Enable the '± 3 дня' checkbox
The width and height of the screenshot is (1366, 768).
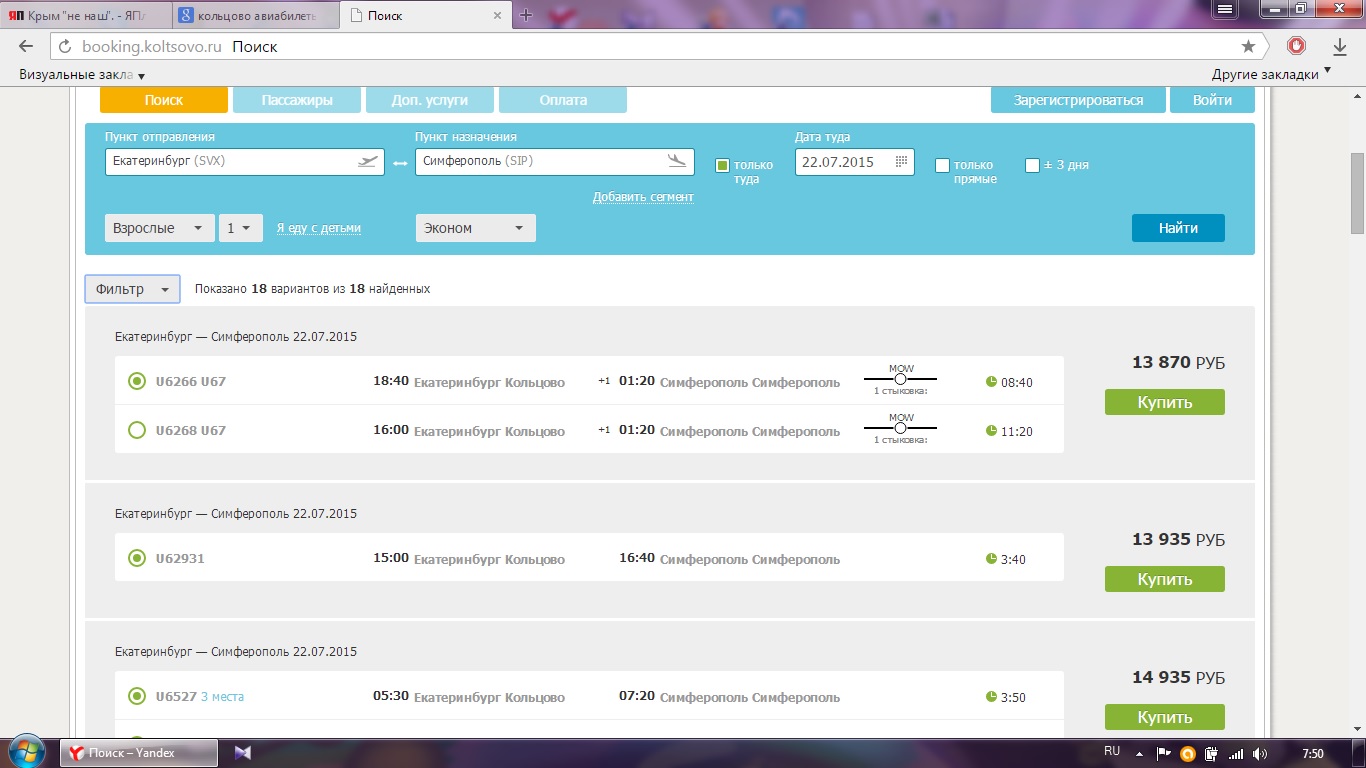(1032, 165)
